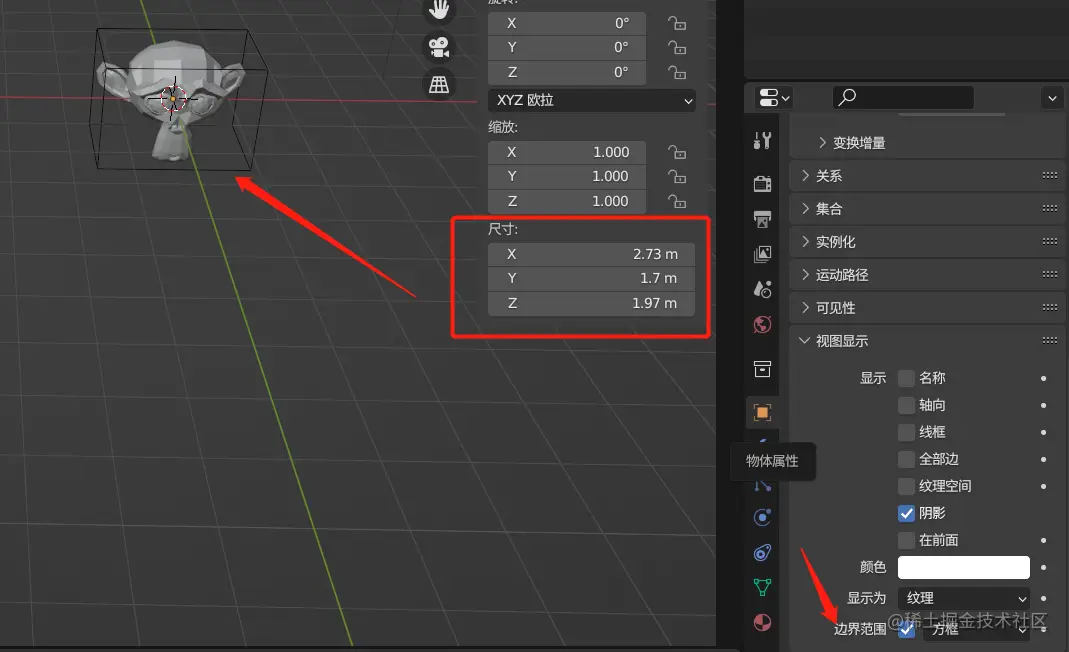Open the Render properties tab
Screen dimensions: 1069x652
tap(762, 183)
